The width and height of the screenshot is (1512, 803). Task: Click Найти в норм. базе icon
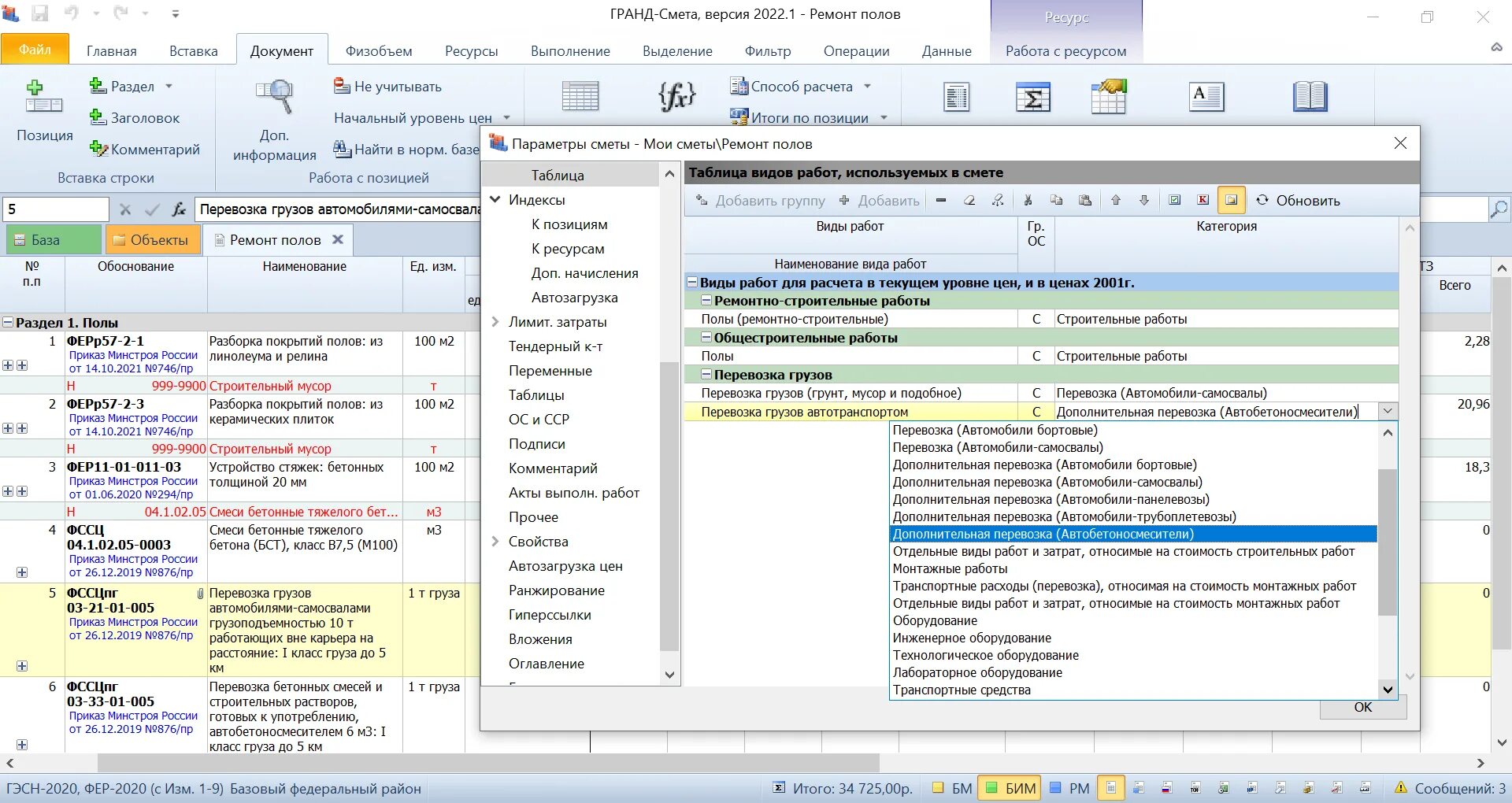pos(342,149)
